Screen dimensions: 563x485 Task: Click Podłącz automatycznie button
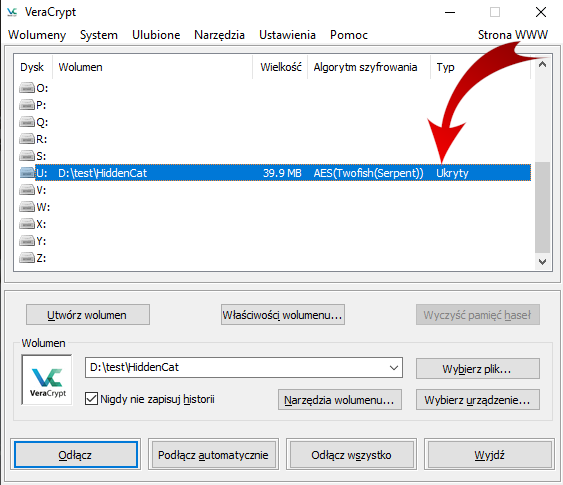213,454
